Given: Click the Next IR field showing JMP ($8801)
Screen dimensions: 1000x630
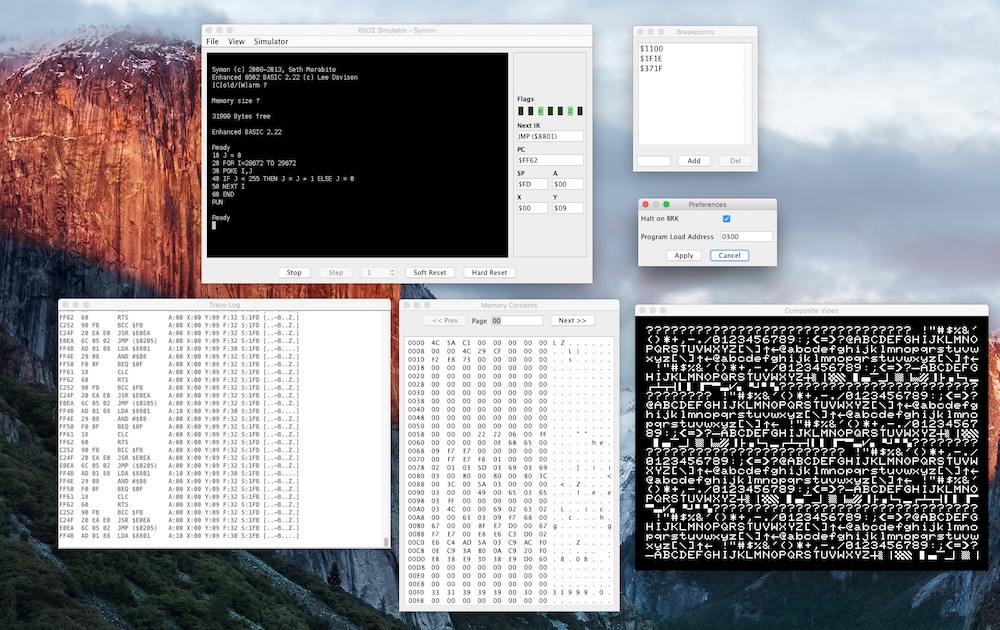Looking at the screenshot, I should click(550, 136).
